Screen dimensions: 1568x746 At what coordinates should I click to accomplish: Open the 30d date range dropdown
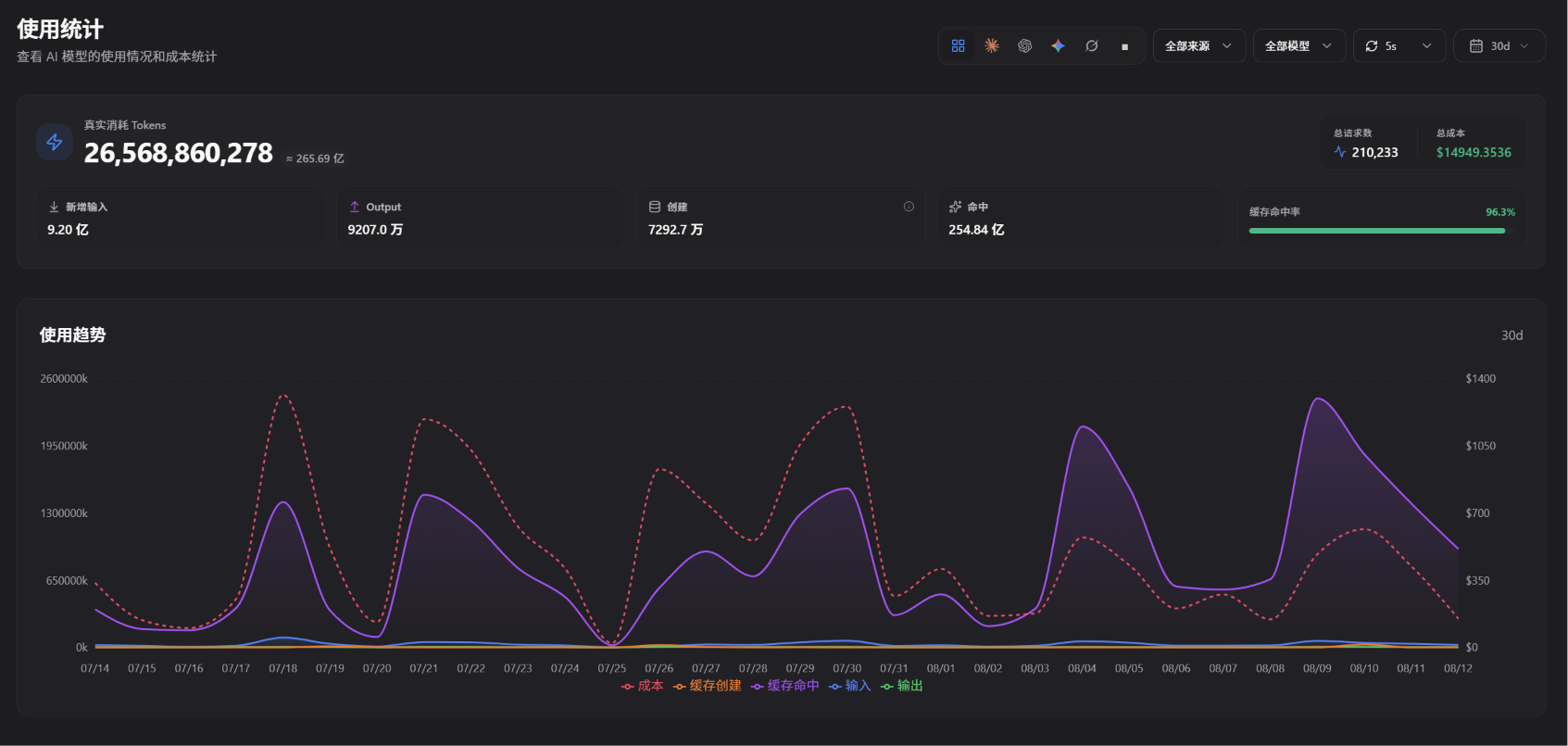(1499, 45)
